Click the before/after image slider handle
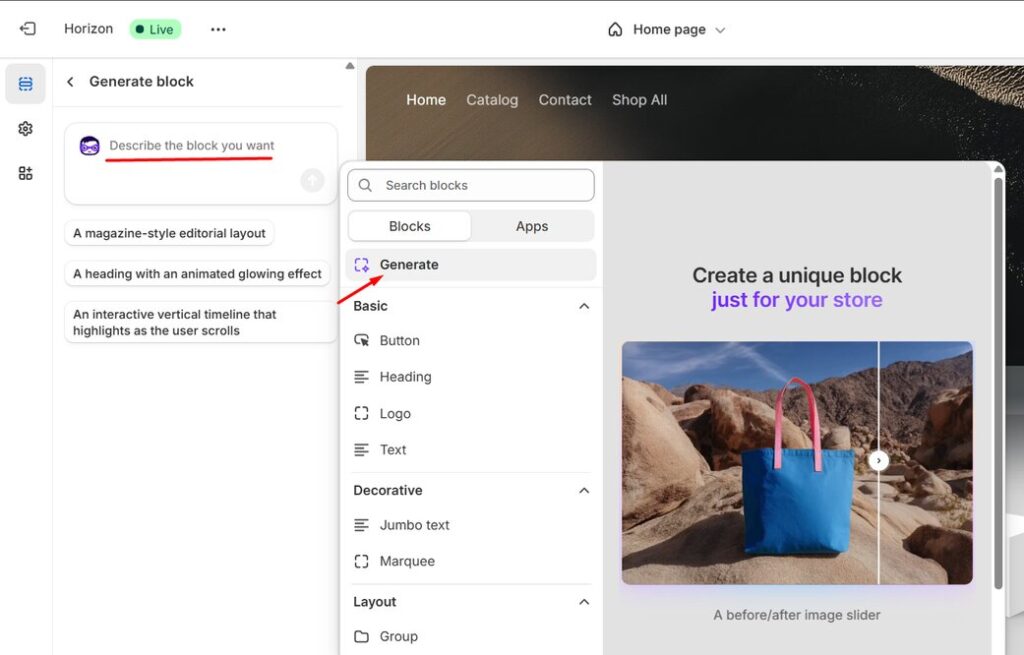 (878, 460)
